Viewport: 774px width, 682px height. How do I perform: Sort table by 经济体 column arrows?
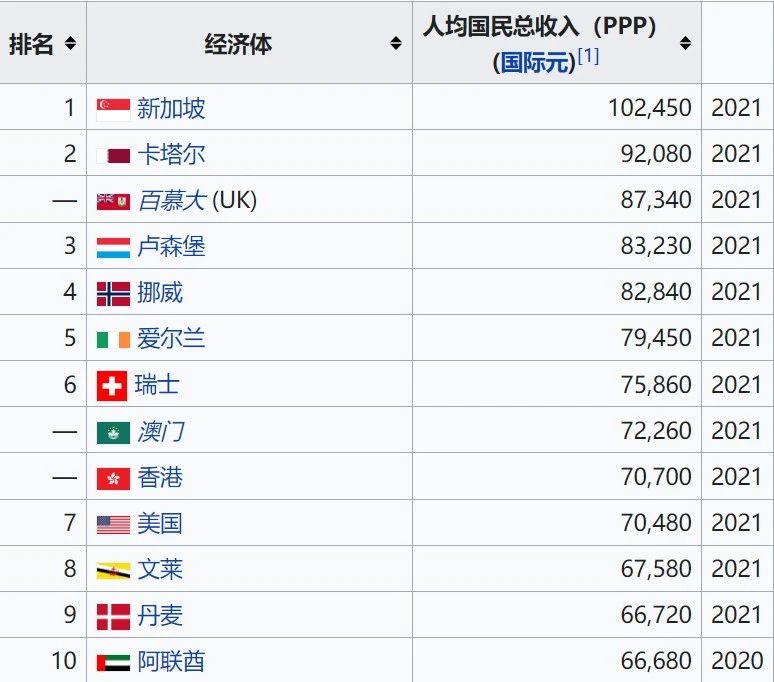pos(396,43)
